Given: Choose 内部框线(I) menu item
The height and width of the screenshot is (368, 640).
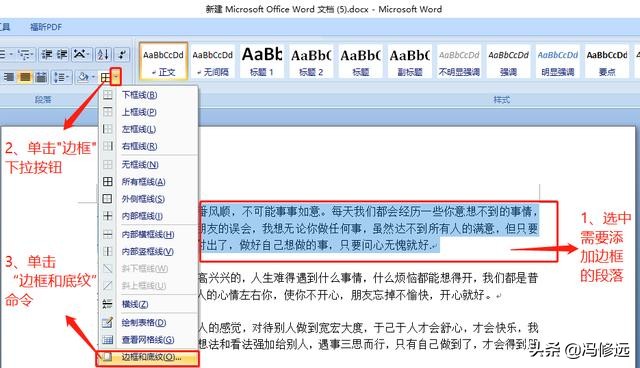Looking at the screenshot, I should point(149,216).
